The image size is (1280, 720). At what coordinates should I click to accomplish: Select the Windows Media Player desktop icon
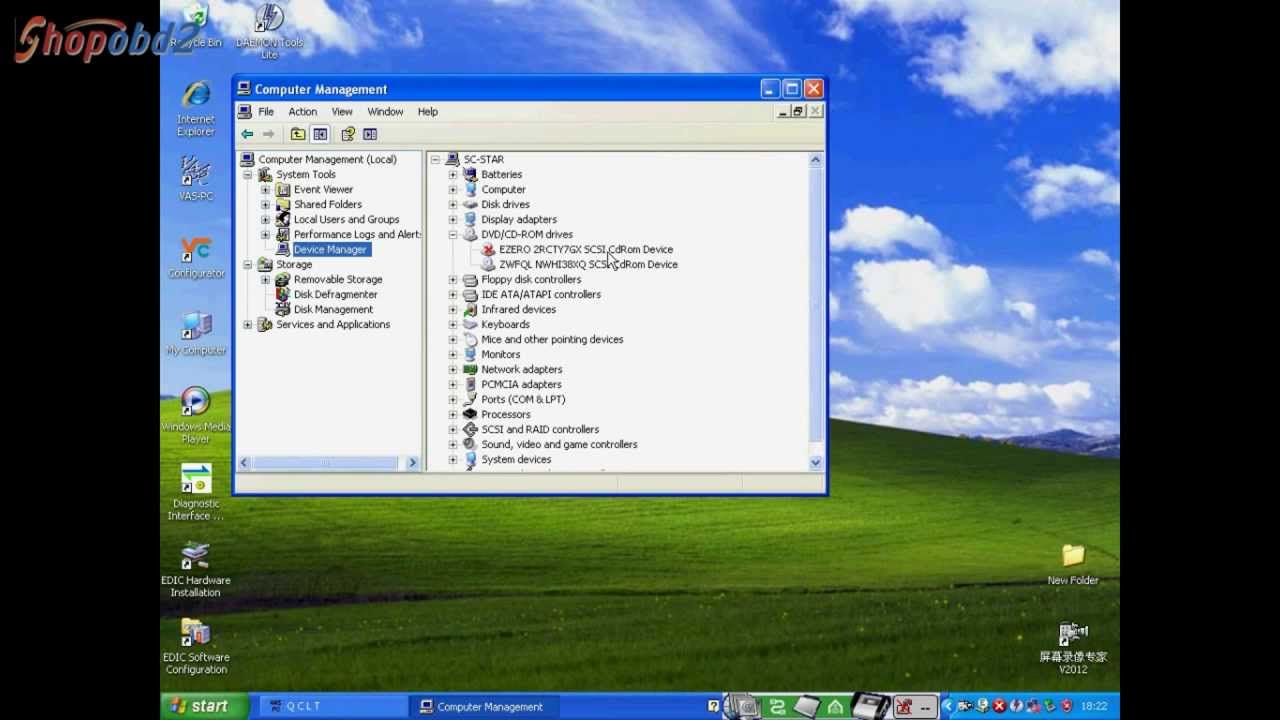[196, 415]
